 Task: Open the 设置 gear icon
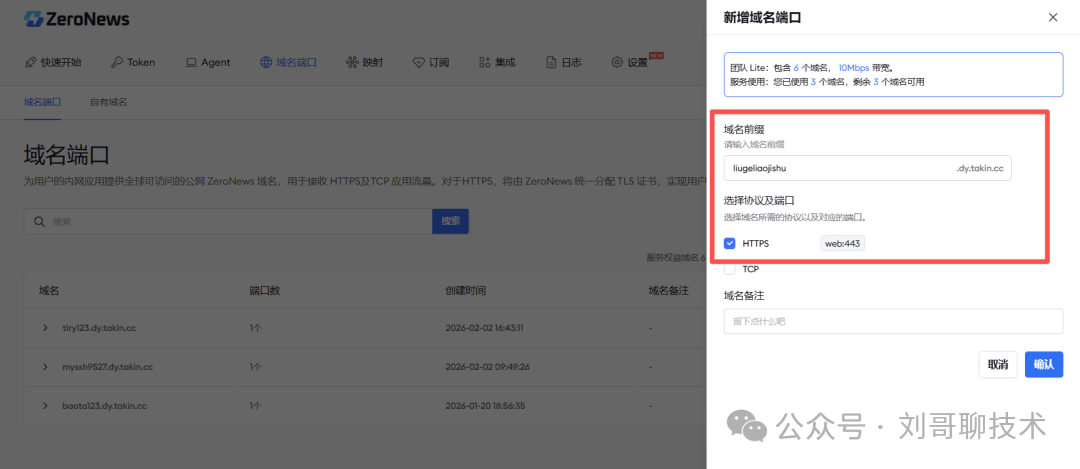(617, 62)
